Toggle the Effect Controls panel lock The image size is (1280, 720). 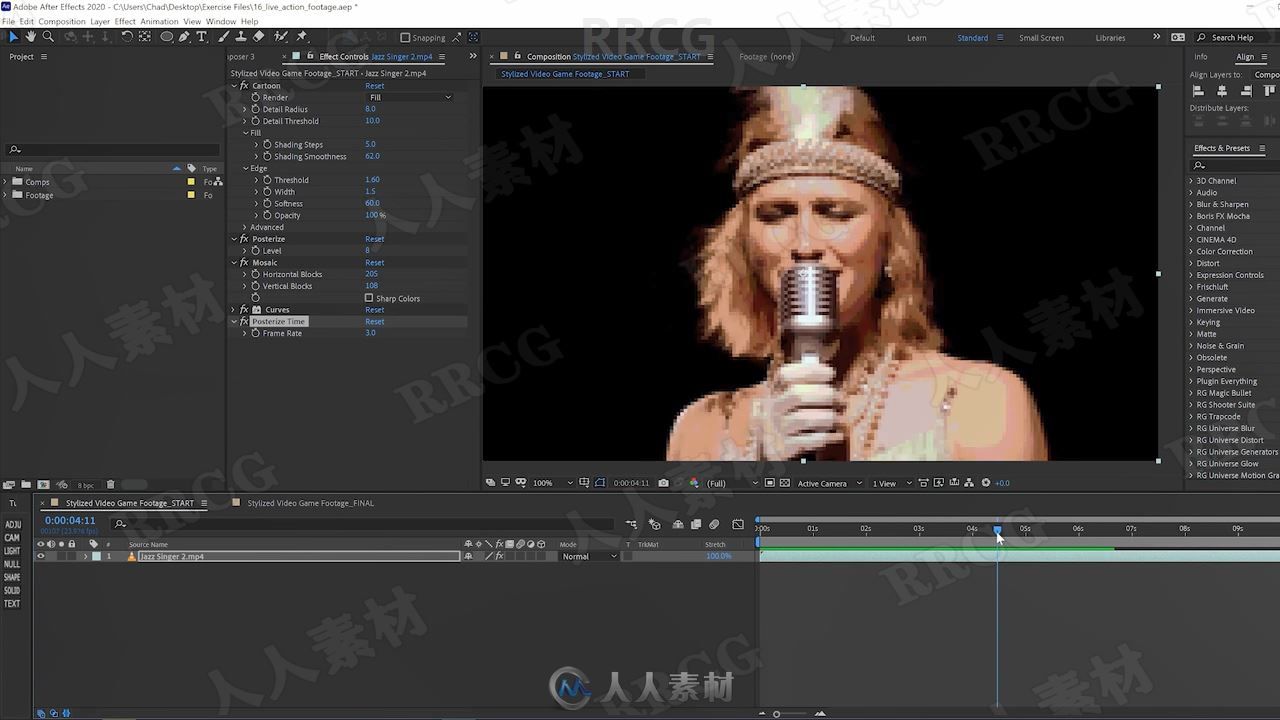(x=309, y=57)
